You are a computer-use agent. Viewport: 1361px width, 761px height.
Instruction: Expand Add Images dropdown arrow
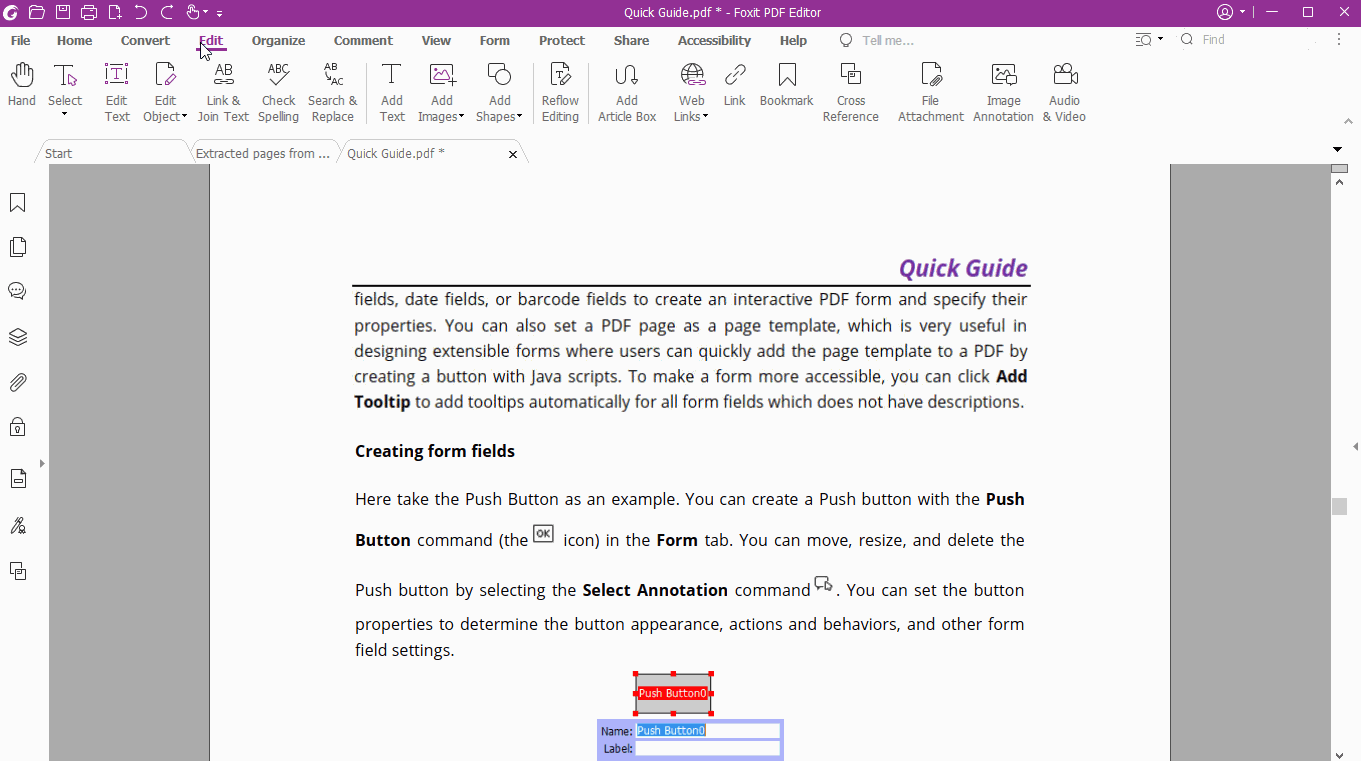pos(461,117)
